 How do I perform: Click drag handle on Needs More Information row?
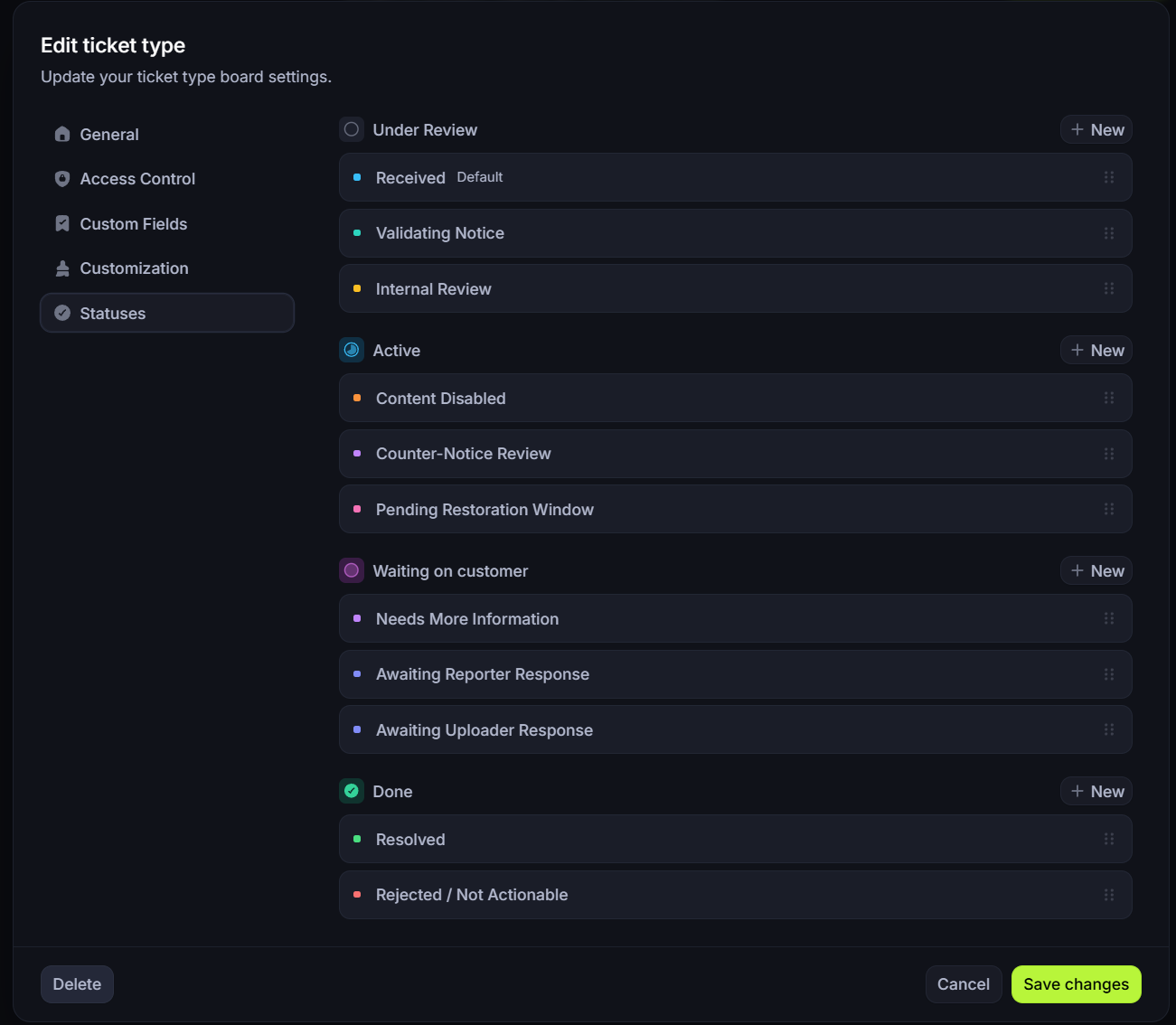pyautogui.click(x=1109, y=618)
